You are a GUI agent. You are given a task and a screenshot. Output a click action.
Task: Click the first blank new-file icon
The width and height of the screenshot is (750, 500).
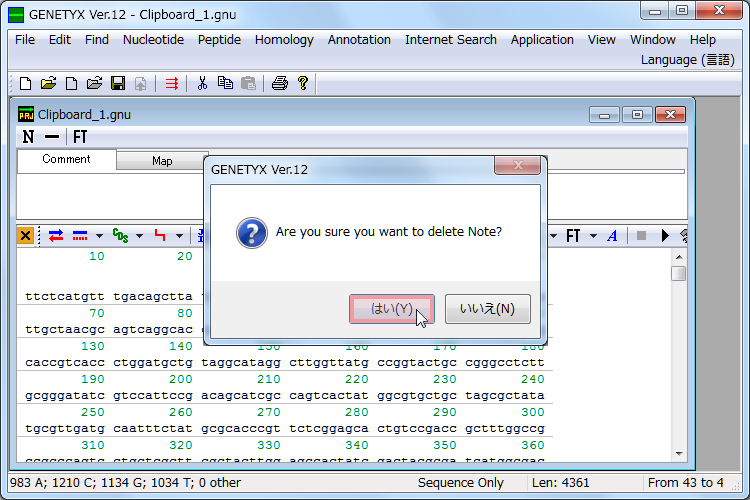[x=25, y=83]
